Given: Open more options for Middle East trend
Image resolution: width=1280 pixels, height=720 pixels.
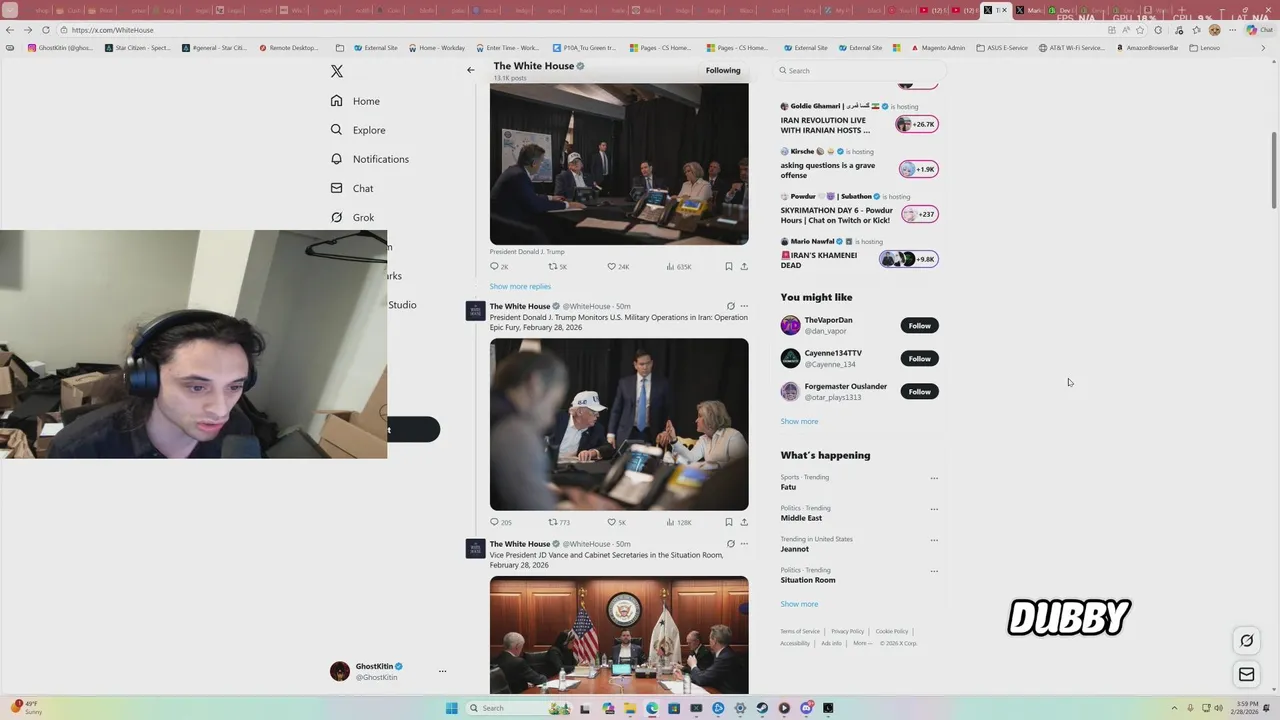Looking at the screenshot, I should (934, 509).
